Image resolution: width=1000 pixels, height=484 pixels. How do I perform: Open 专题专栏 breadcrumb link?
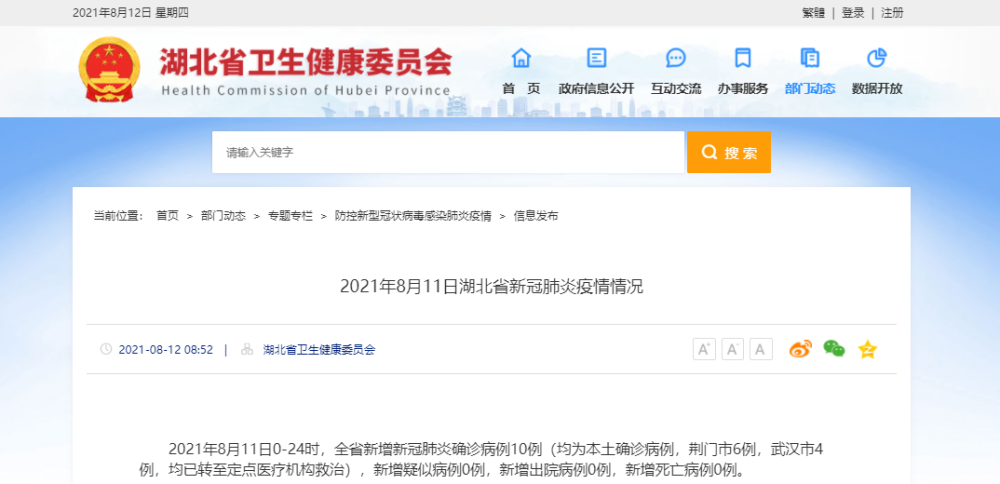(290, 216)
